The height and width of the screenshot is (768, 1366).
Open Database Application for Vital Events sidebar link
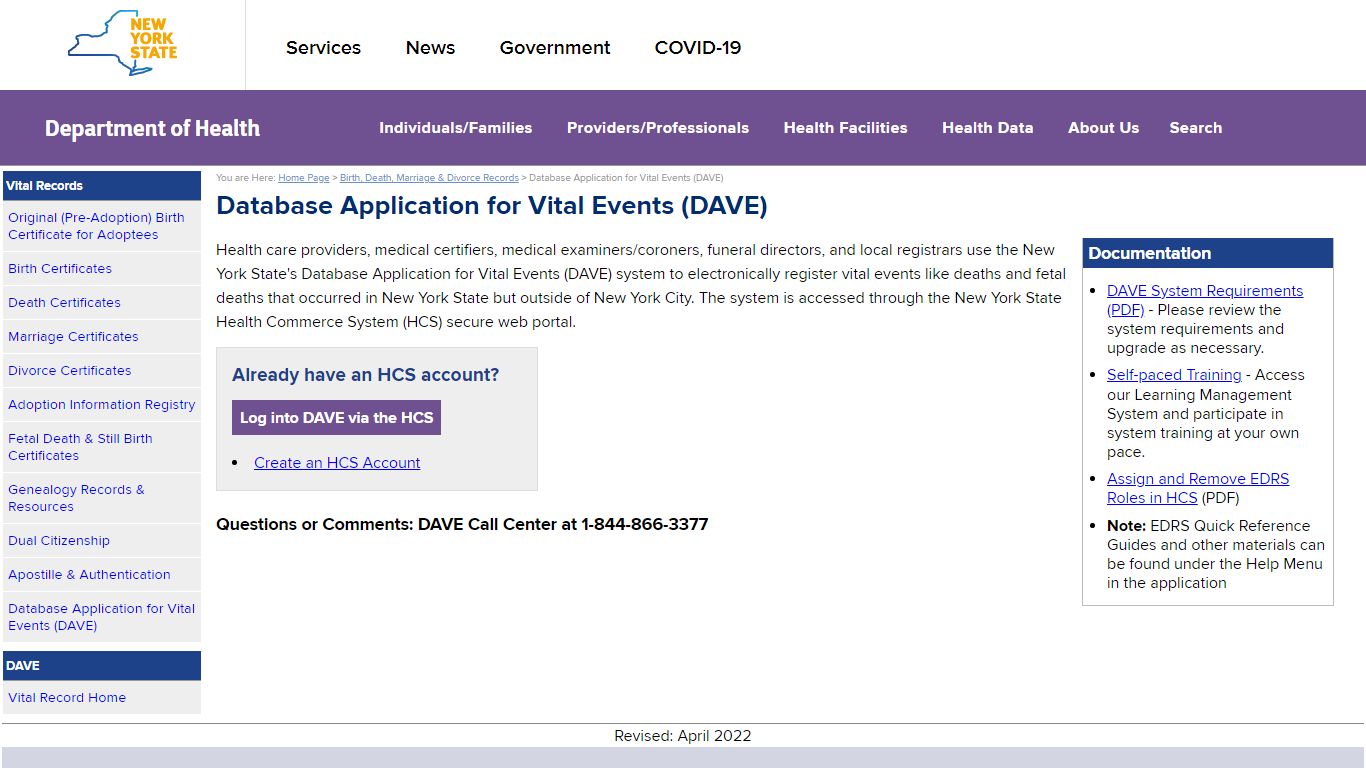(x=101, y=617)
